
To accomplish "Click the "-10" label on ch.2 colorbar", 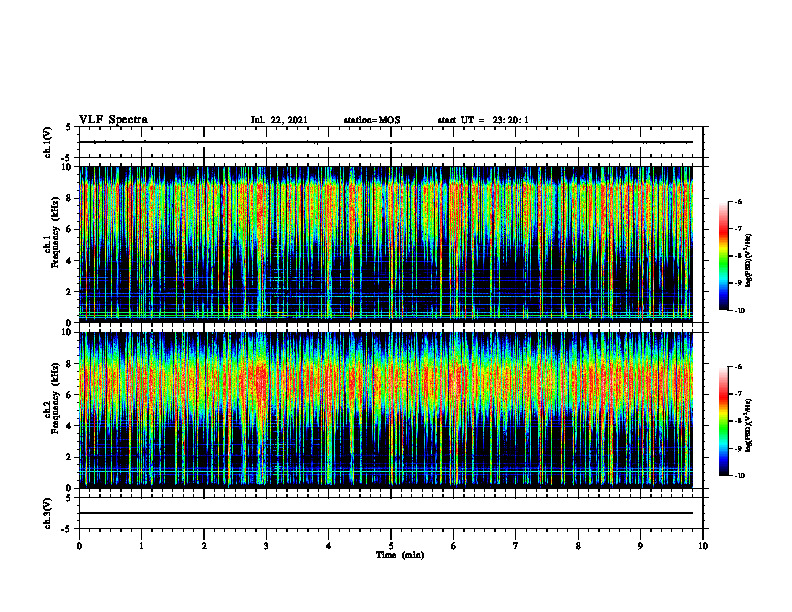I will coord(740,476).
